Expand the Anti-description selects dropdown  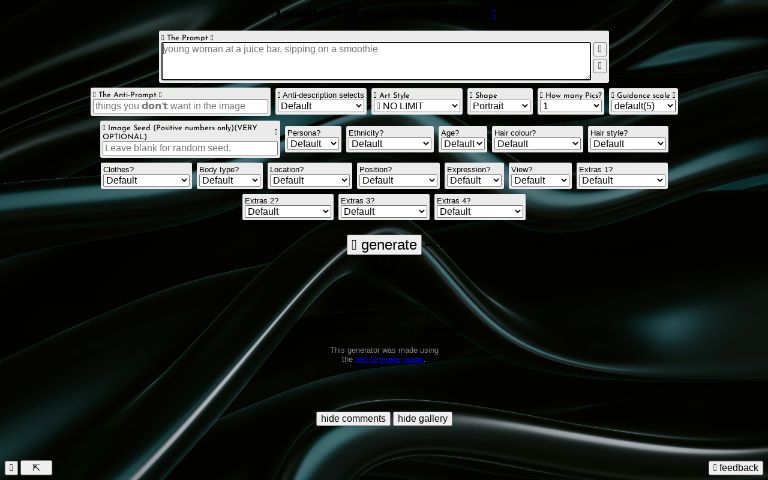320,106
